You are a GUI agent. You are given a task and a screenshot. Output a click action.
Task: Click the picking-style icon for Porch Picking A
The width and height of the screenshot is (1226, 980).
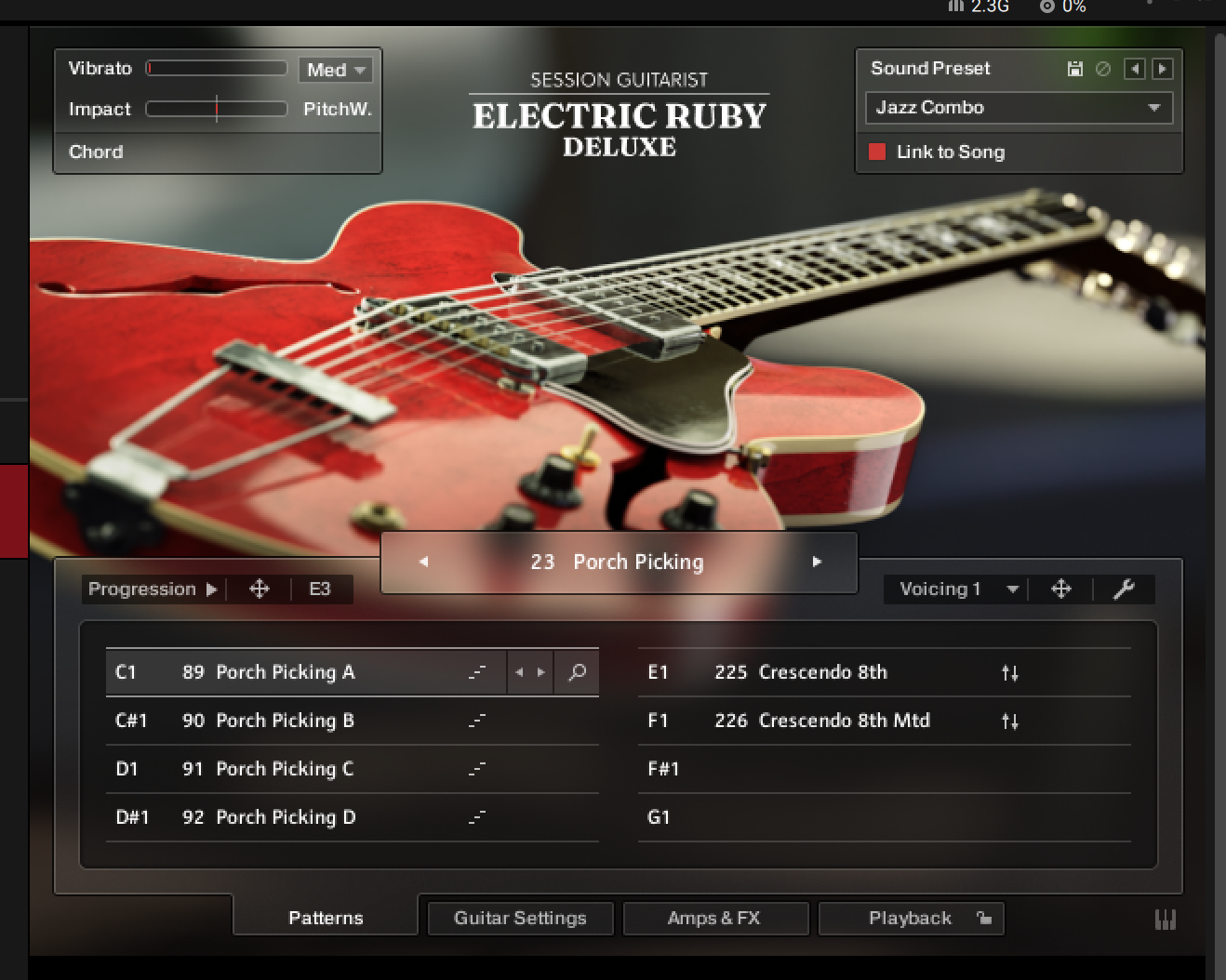point(477,672)
